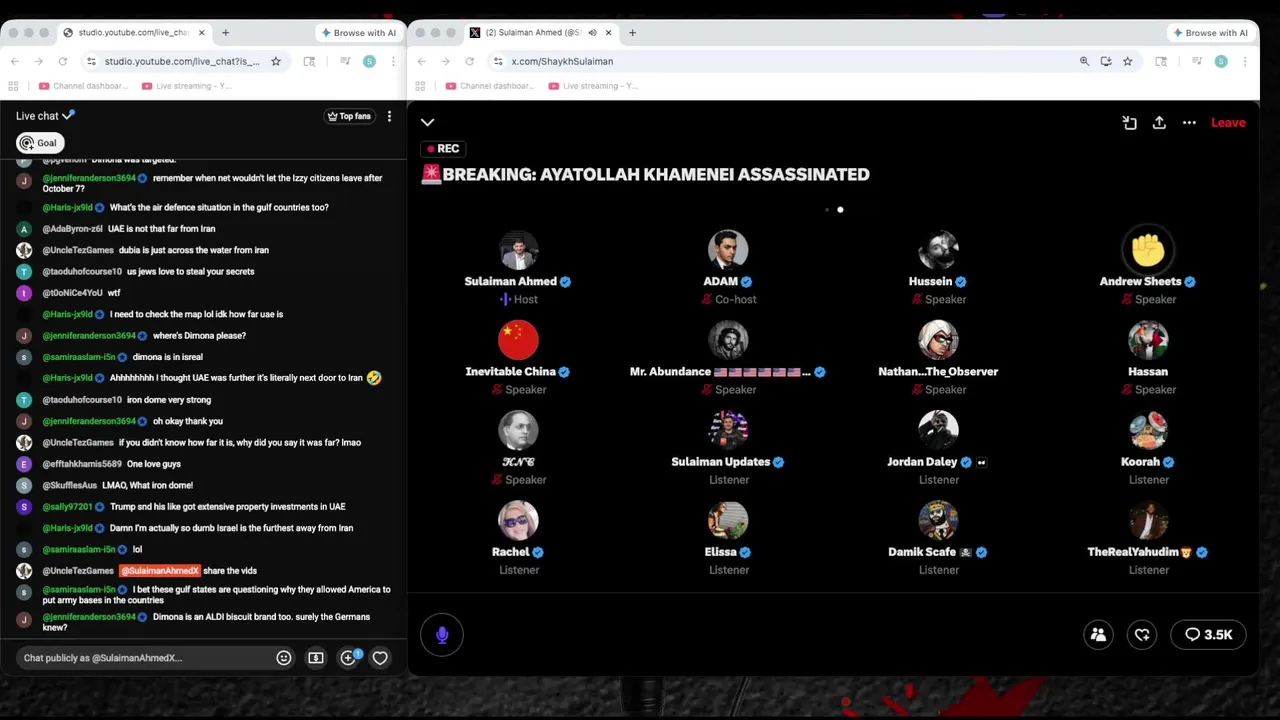Open Channel dashboard bookmark in YouTube window

[83, 86]
